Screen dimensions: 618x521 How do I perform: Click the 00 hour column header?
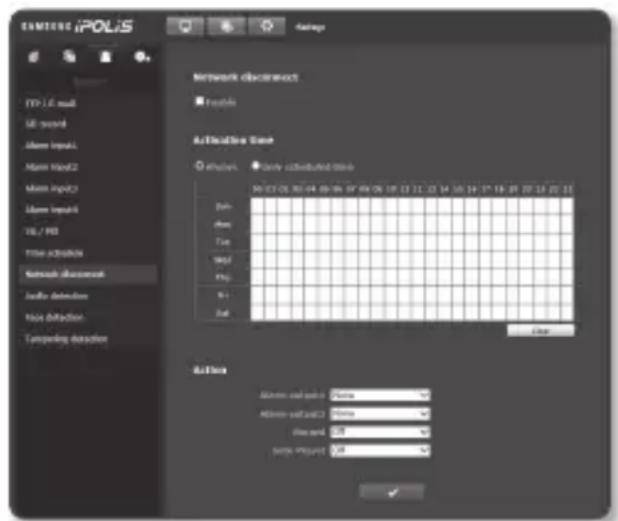[x=257, y=190]
